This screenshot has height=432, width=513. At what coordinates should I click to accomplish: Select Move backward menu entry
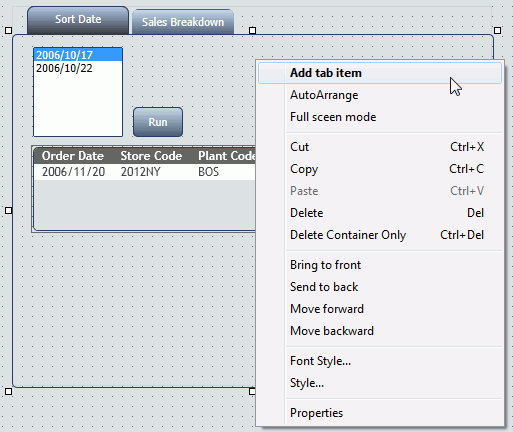[380, 331]
